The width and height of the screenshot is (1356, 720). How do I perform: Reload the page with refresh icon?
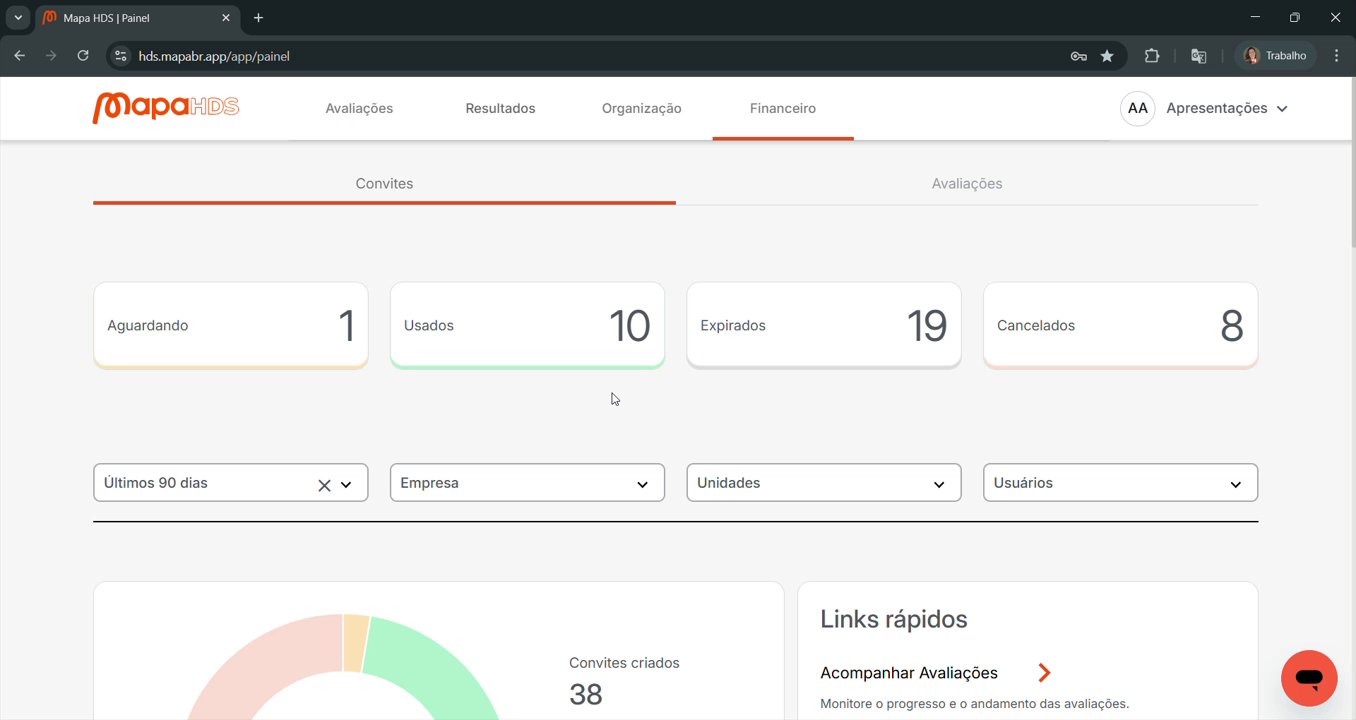coord(83,56)
